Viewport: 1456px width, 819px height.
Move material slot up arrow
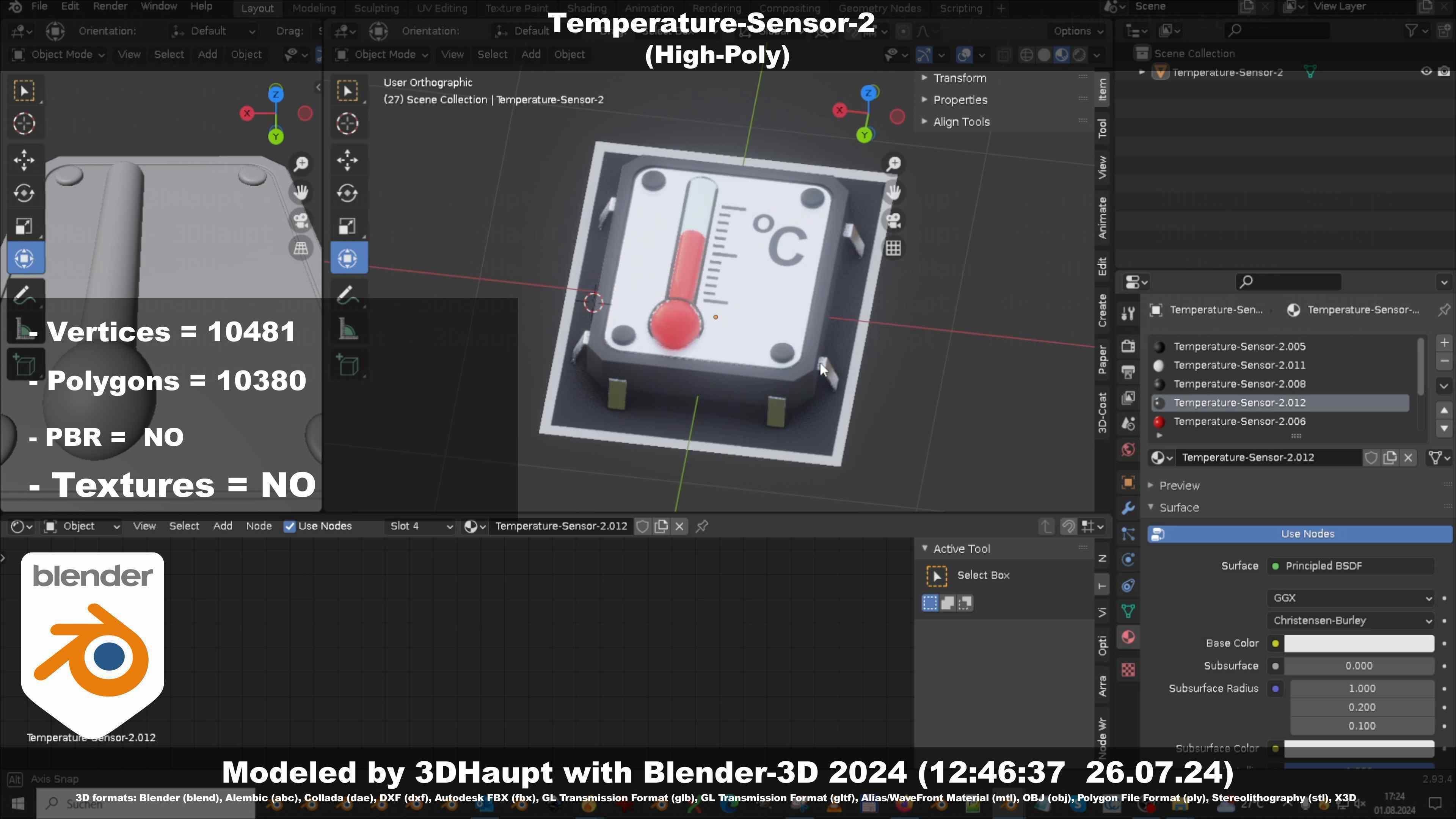[1444, 410]
